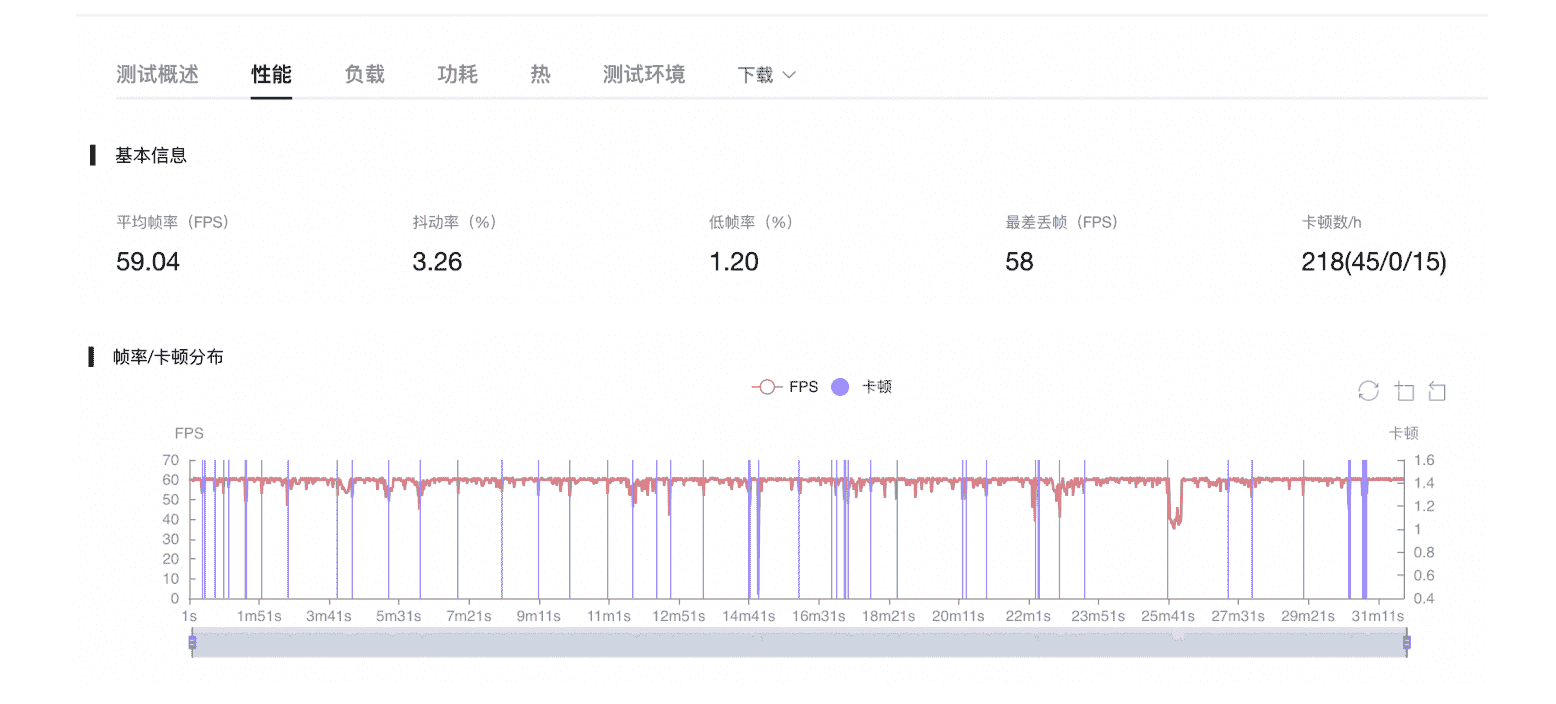Click the 1m51s time axis label
Screen dimensions: 1556x704
(259, 616)
